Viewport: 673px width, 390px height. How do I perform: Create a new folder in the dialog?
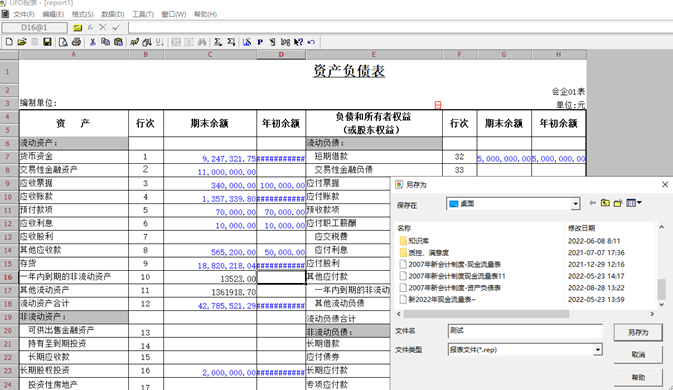[618, 203]
